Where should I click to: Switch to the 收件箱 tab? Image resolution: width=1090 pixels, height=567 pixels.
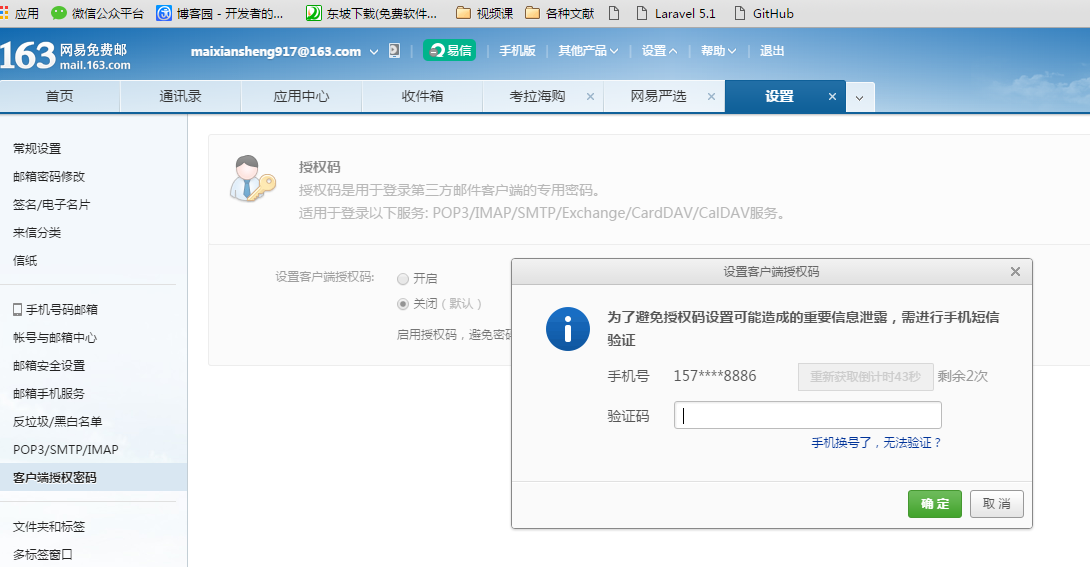click(422, 97)
